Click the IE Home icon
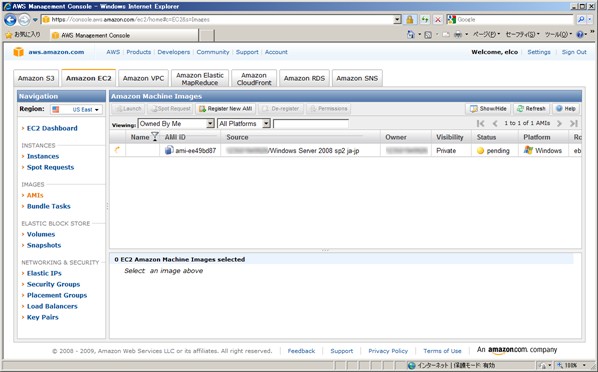The width and height of the screenshot is (598, 372). pos(410,35)
